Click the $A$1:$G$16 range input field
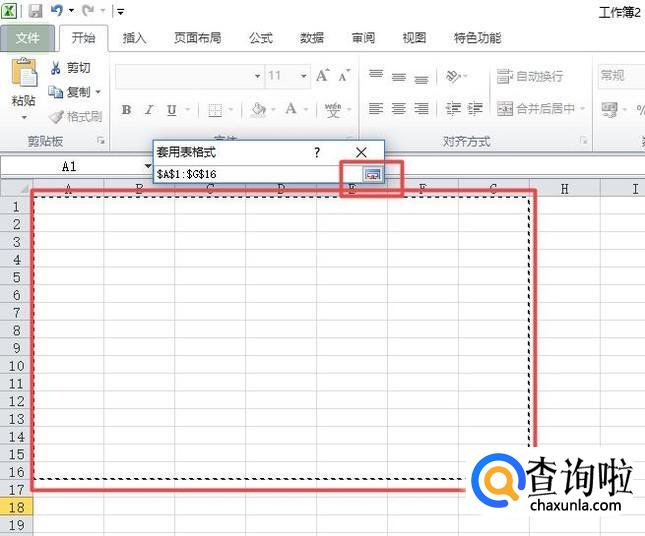Viewport: 645px width, 536px height. tap(257, 174)
